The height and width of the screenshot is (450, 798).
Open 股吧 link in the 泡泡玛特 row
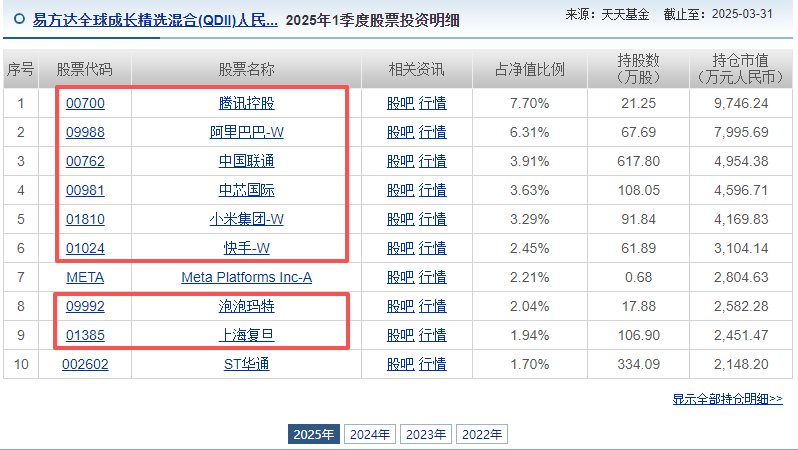pos(401,306)
